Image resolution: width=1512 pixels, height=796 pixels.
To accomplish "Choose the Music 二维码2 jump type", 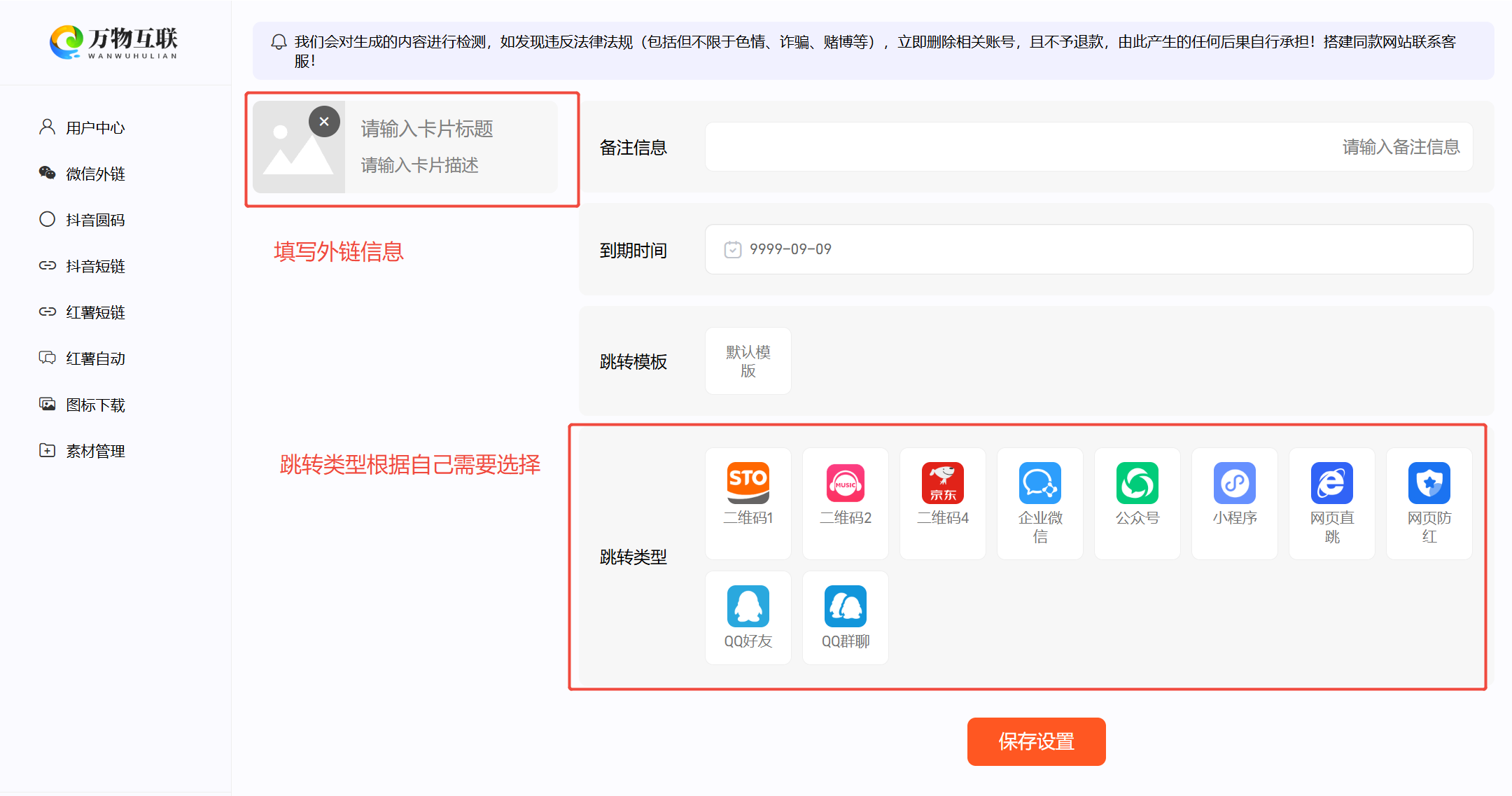I will pos(846,503).
